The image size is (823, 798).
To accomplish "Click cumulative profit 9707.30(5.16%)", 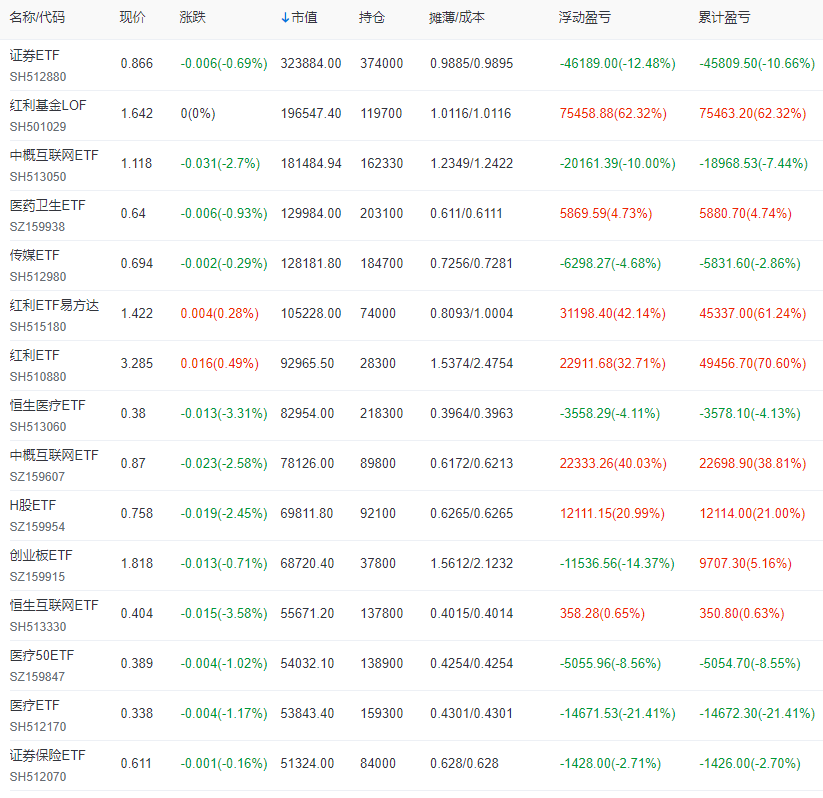I will click(x=745, y=563).
